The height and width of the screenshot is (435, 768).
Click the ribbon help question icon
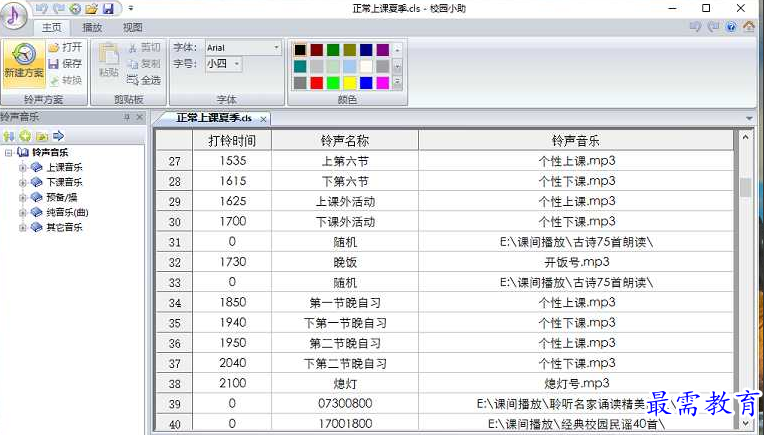pos(731,27)
